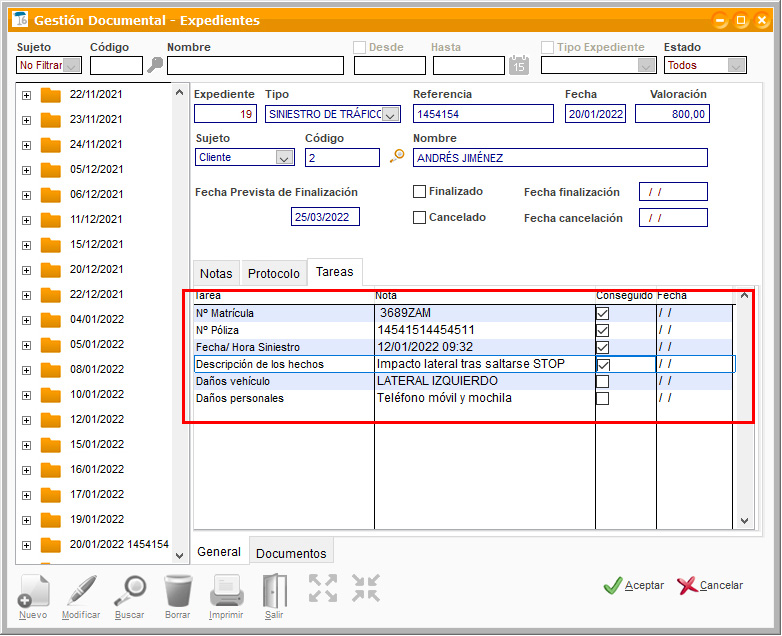The height and width of the screenshot is (636, 782).
Task: Uncheck Conseguido for Nº Póliza
Action: click(x=602, y=330)
